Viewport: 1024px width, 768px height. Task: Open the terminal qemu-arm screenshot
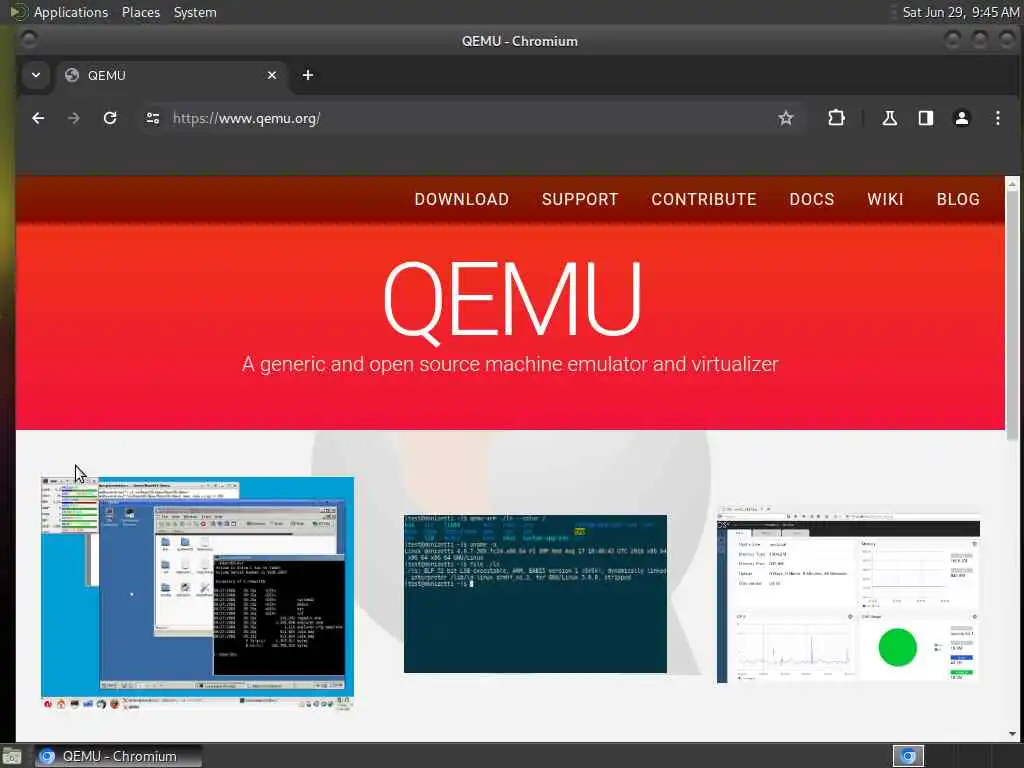tap(536, 594)
